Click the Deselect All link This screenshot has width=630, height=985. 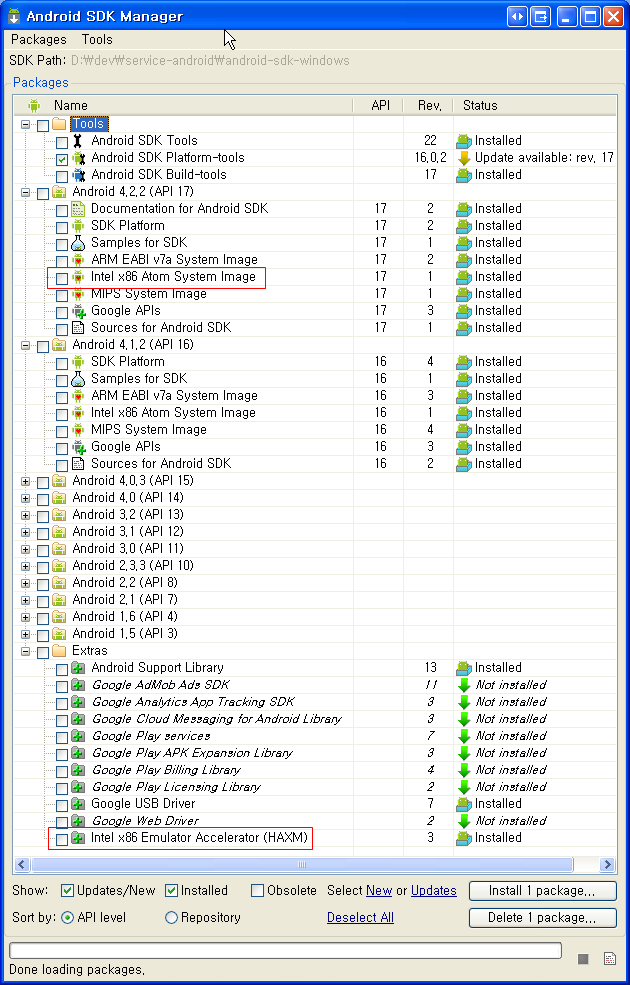(361, 918)
